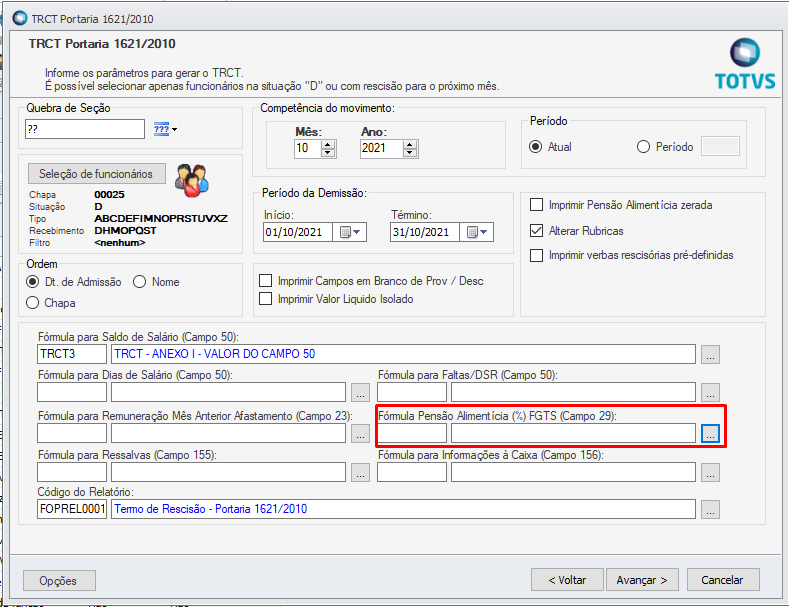The image size is (789, 607).
Task: Browse formula for Saldo de Salário lookup
Action: (x=710, y=354)
